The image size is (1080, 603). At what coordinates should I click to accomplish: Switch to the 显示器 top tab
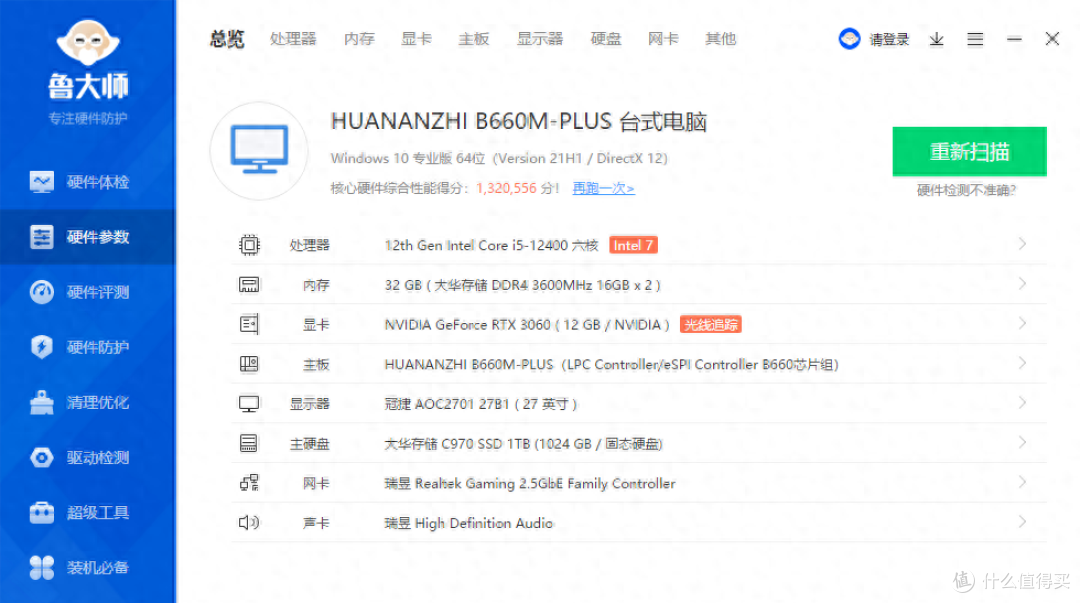pyautogui.click(x=540, y=39)
